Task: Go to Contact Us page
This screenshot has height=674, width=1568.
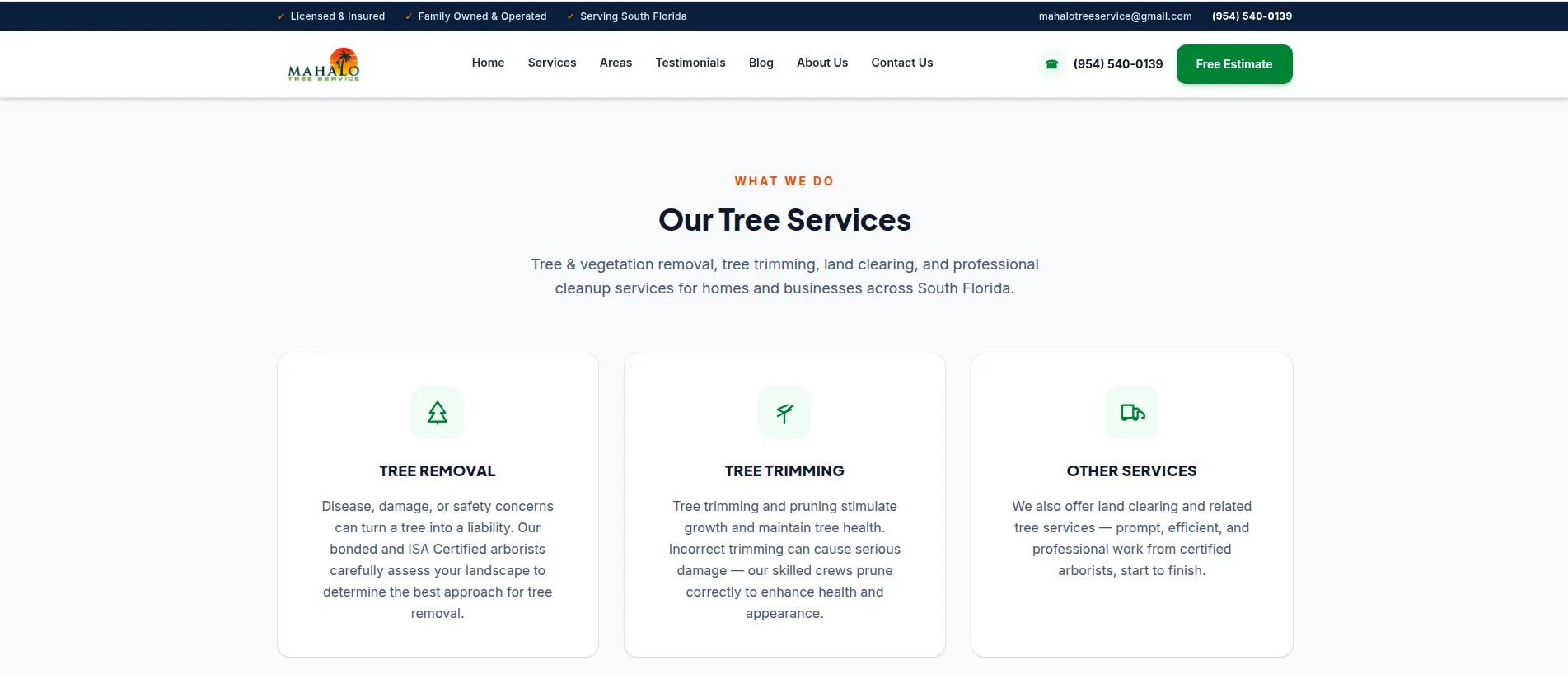Action: point(902,63)
